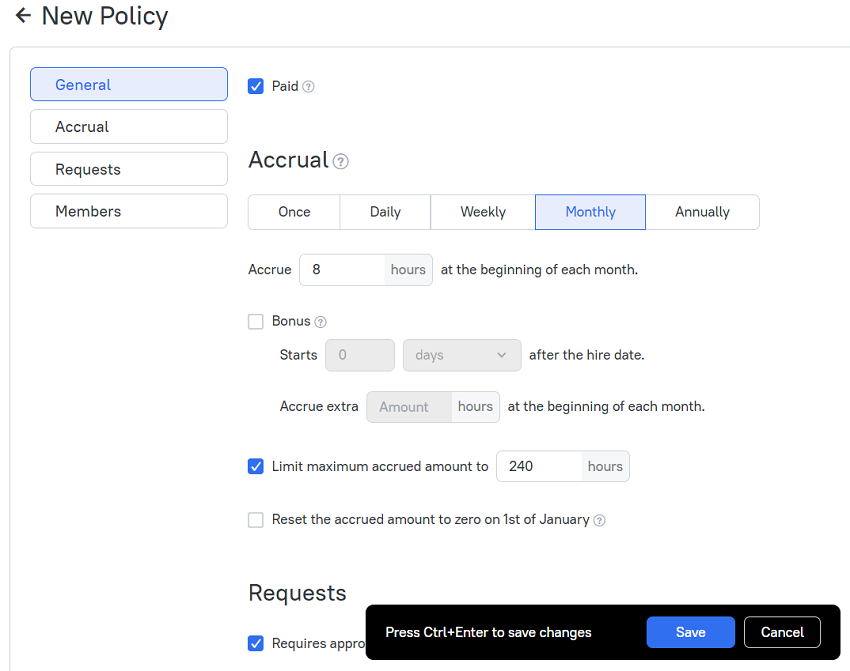Click the Accrue extra Amount field

409,407
